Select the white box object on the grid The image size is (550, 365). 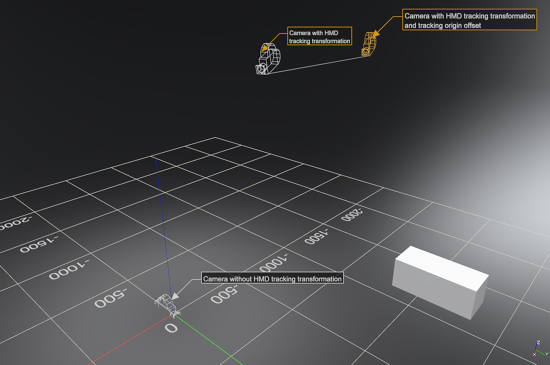click(x=440, y=282)
